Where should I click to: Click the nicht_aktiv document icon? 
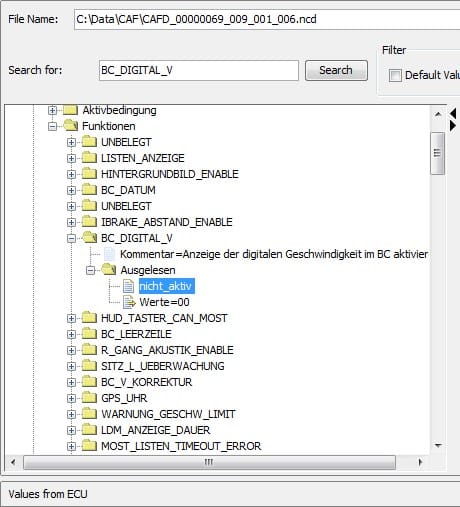coord(128,286)
